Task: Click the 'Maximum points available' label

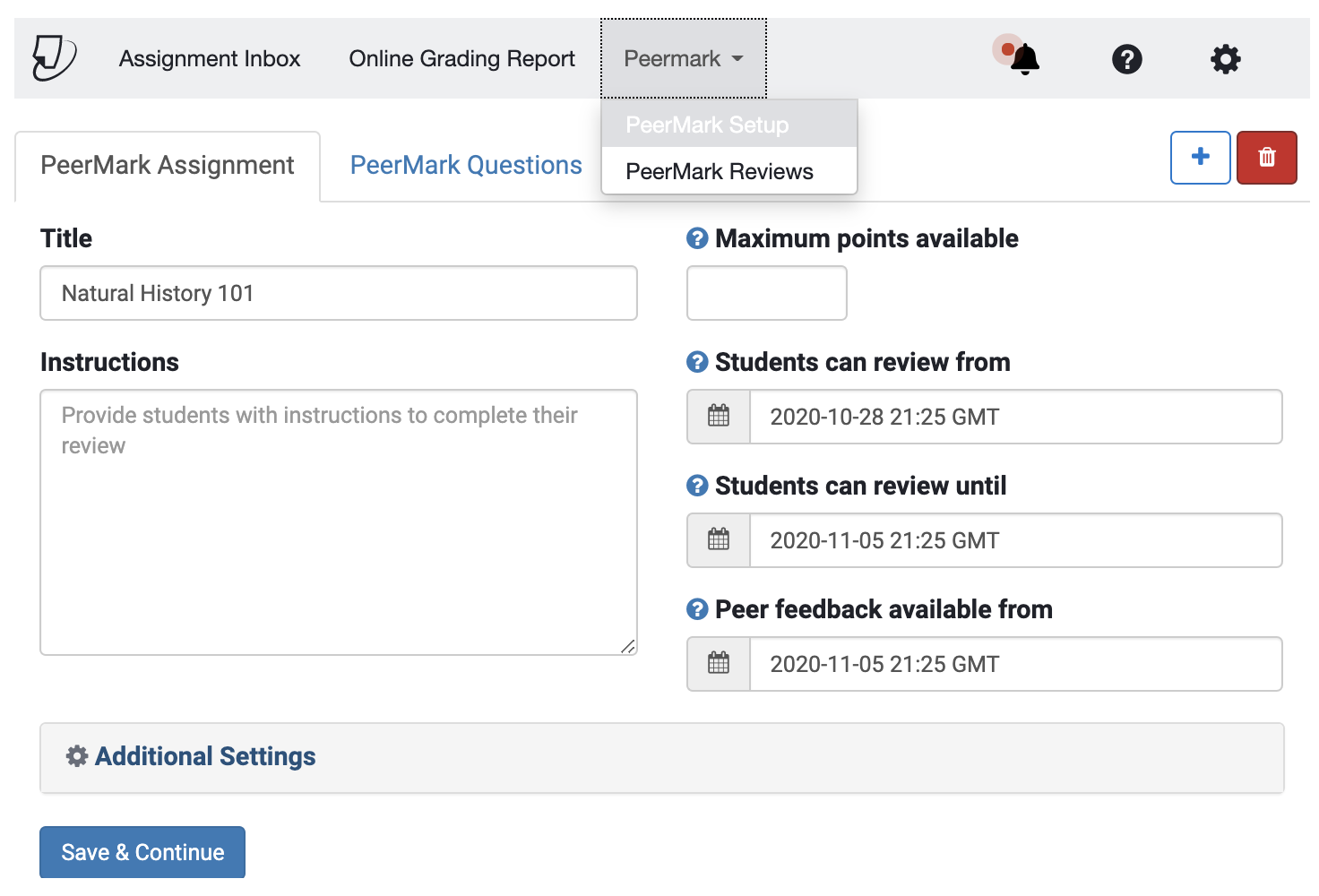Action: [x=866, y=238]
